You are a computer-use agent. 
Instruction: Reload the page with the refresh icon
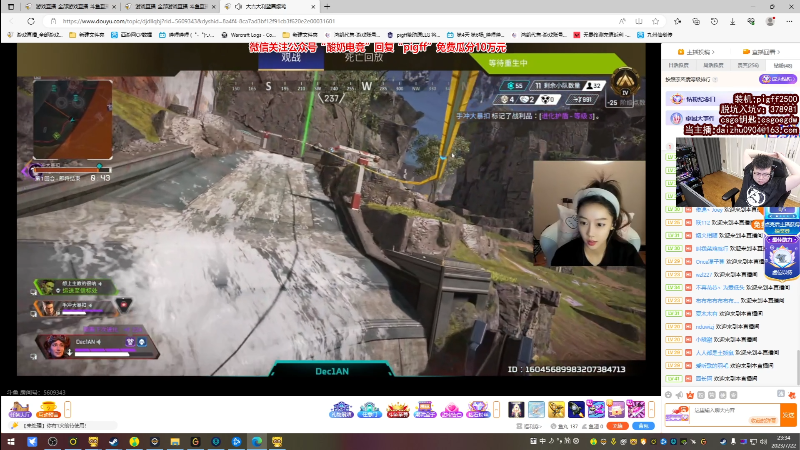[31, 21]
